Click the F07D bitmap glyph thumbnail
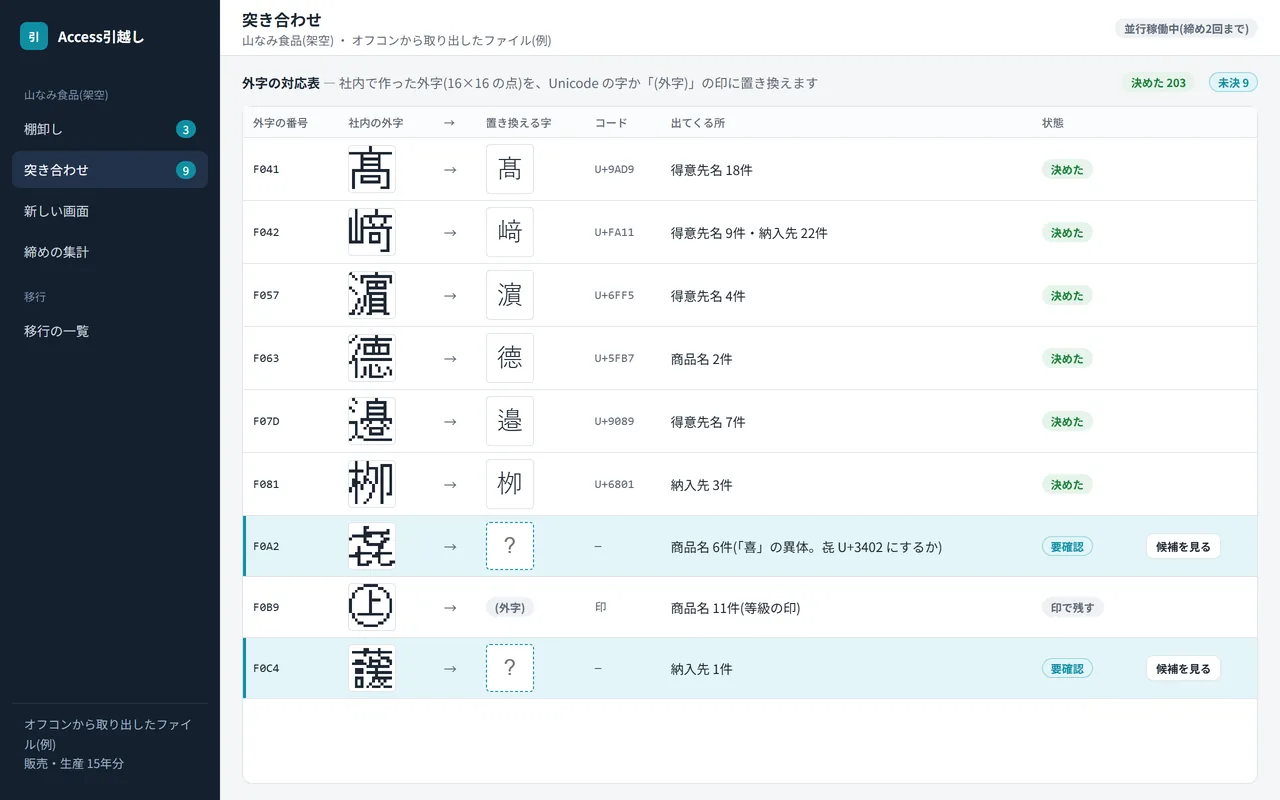The image size is (1280, 800). pyautogui.click(x=372, y=421)
